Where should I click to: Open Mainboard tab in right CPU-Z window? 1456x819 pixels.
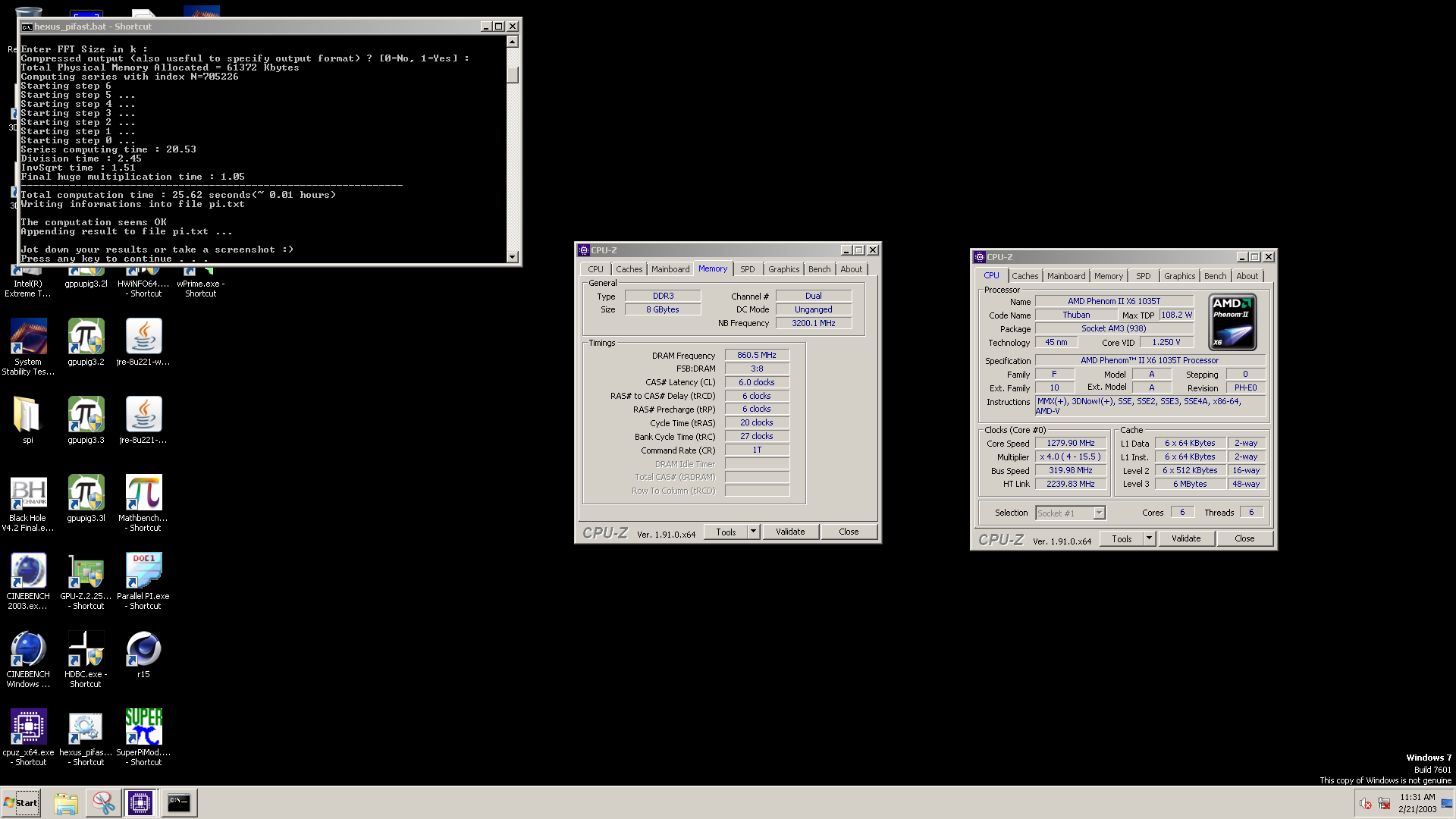[1066, 276]
